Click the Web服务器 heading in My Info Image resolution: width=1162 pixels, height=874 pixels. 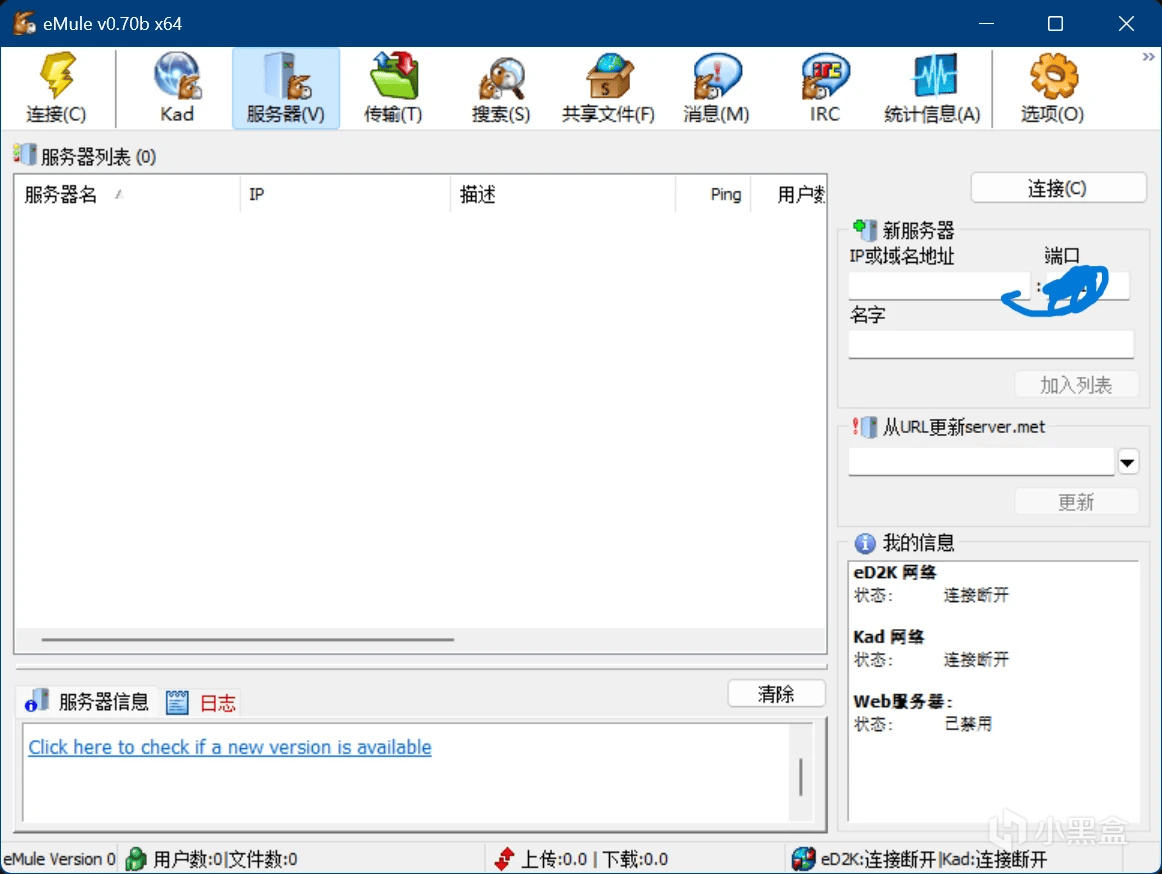click(x=903, y=701)
